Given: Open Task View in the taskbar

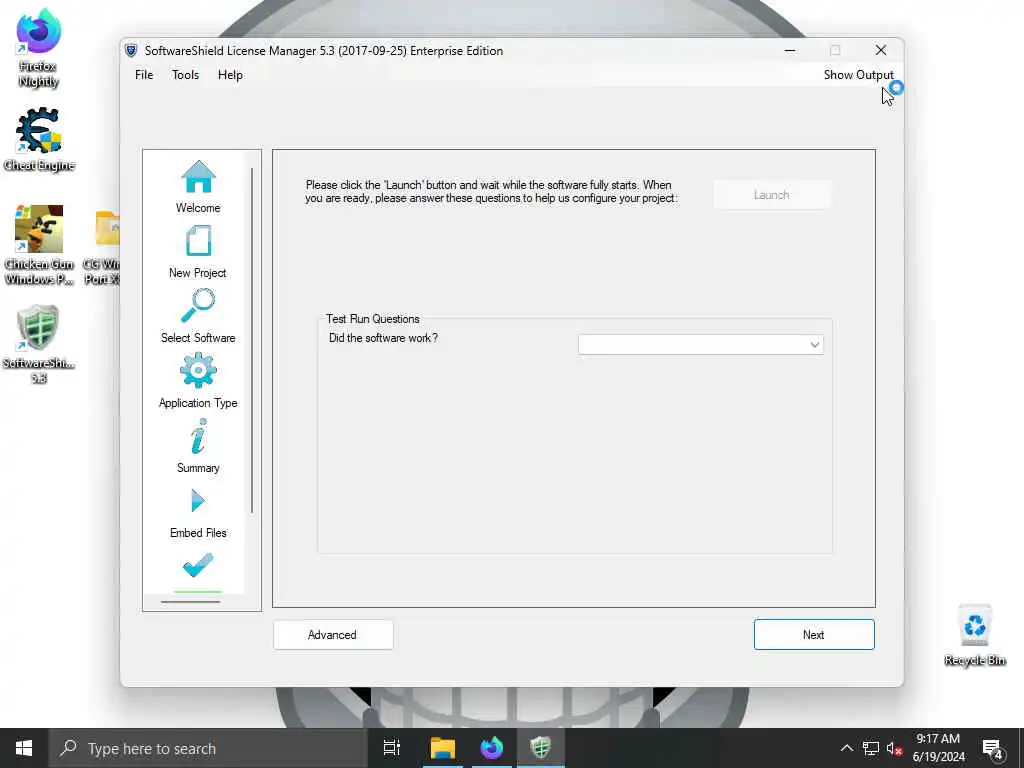Looking at the screenshot, I should (391, 748).
